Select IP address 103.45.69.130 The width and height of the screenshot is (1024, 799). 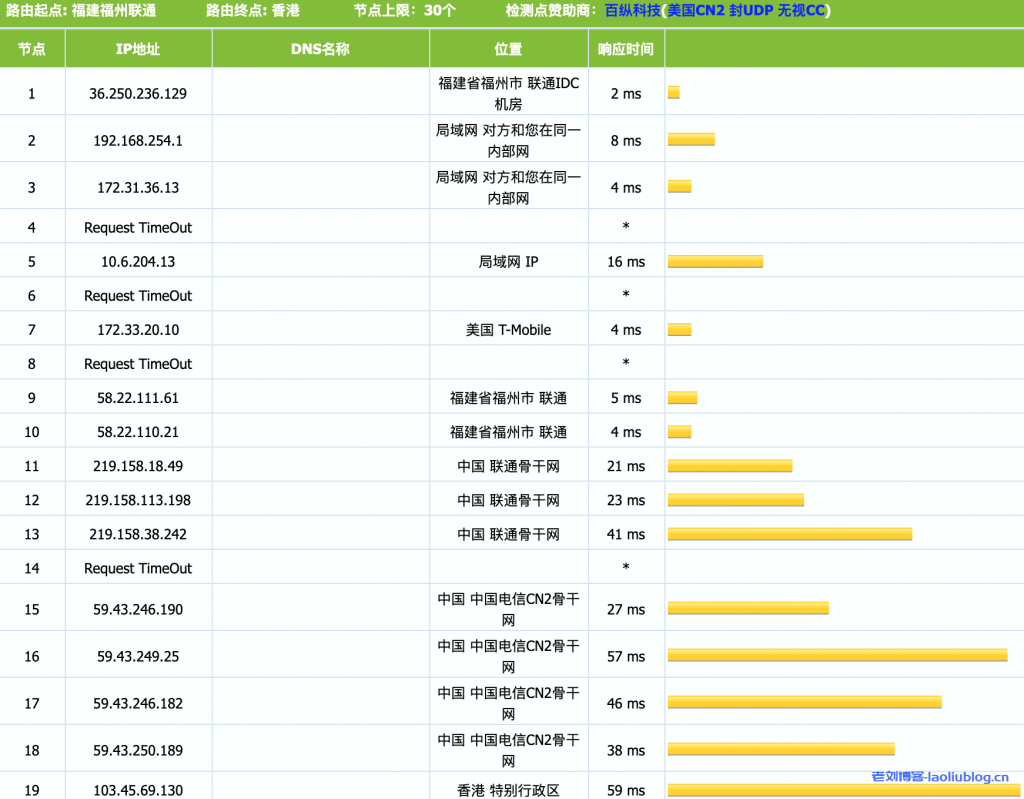pyautogui.click(x=138, y=790)
